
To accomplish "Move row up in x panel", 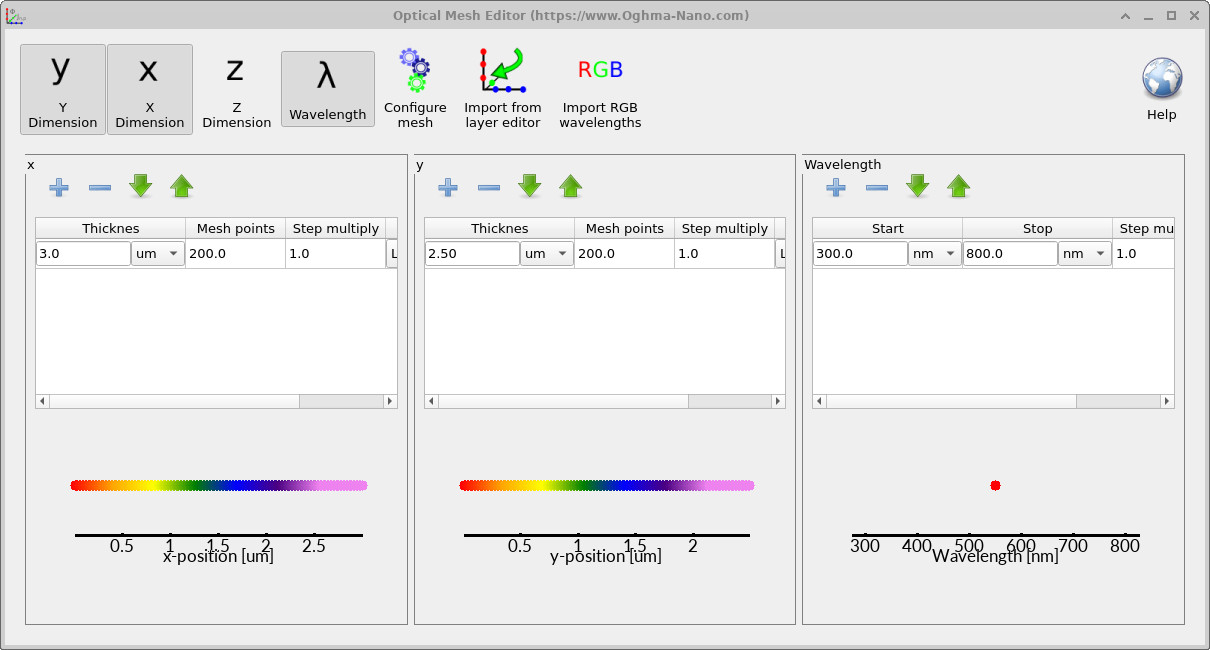I will (x=181, y=186).
